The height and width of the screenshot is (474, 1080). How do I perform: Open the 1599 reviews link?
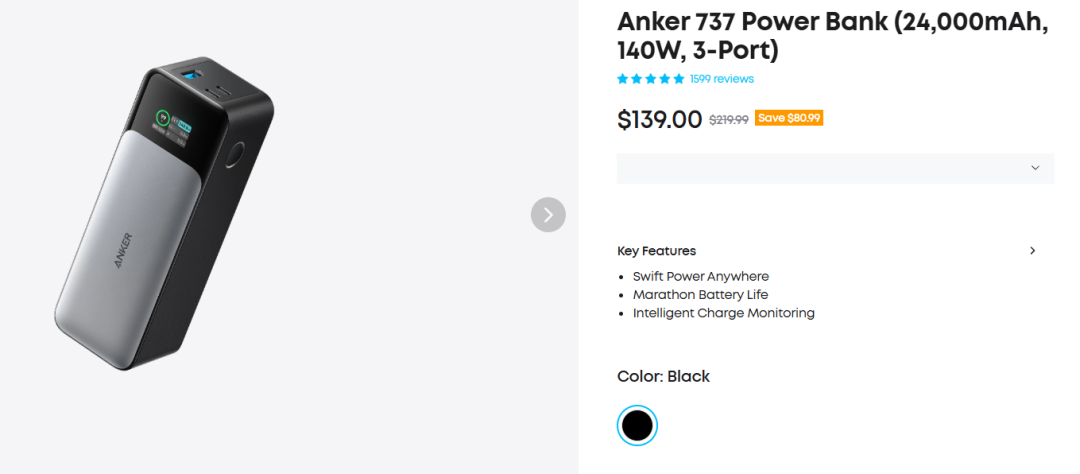(x=721, y=79)
